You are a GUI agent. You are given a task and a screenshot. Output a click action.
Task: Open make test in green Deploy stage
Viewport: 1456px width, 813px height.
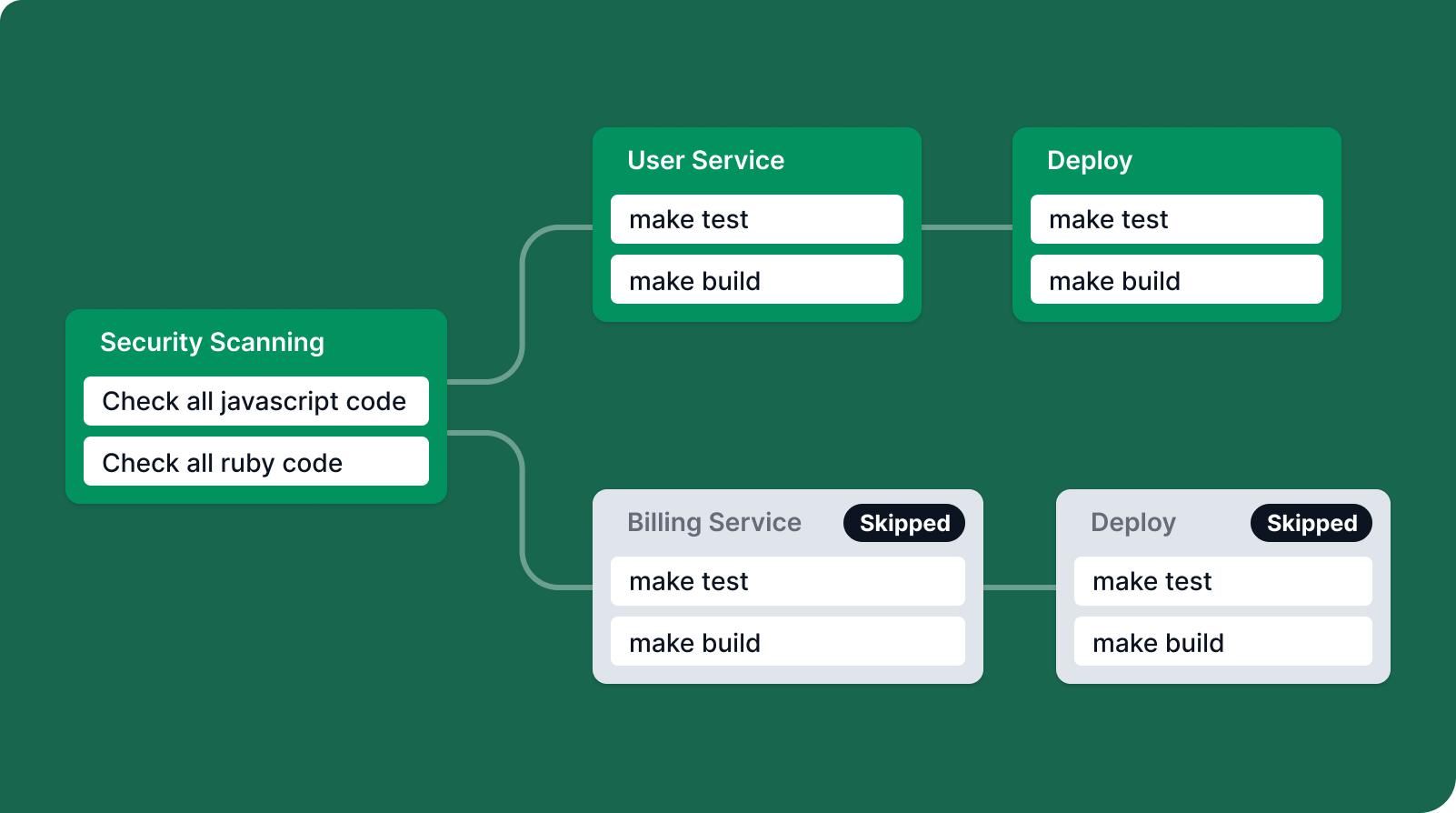pos(1177,219)
